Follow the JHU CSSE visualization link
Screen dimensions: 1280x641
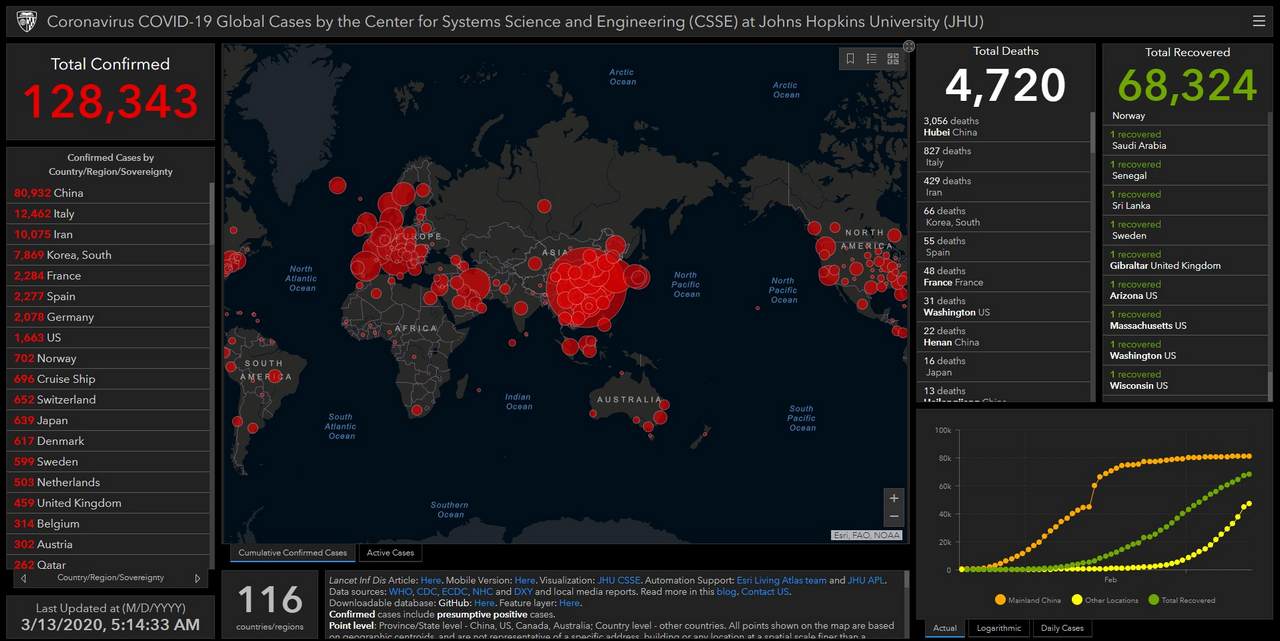click(619, 580)
